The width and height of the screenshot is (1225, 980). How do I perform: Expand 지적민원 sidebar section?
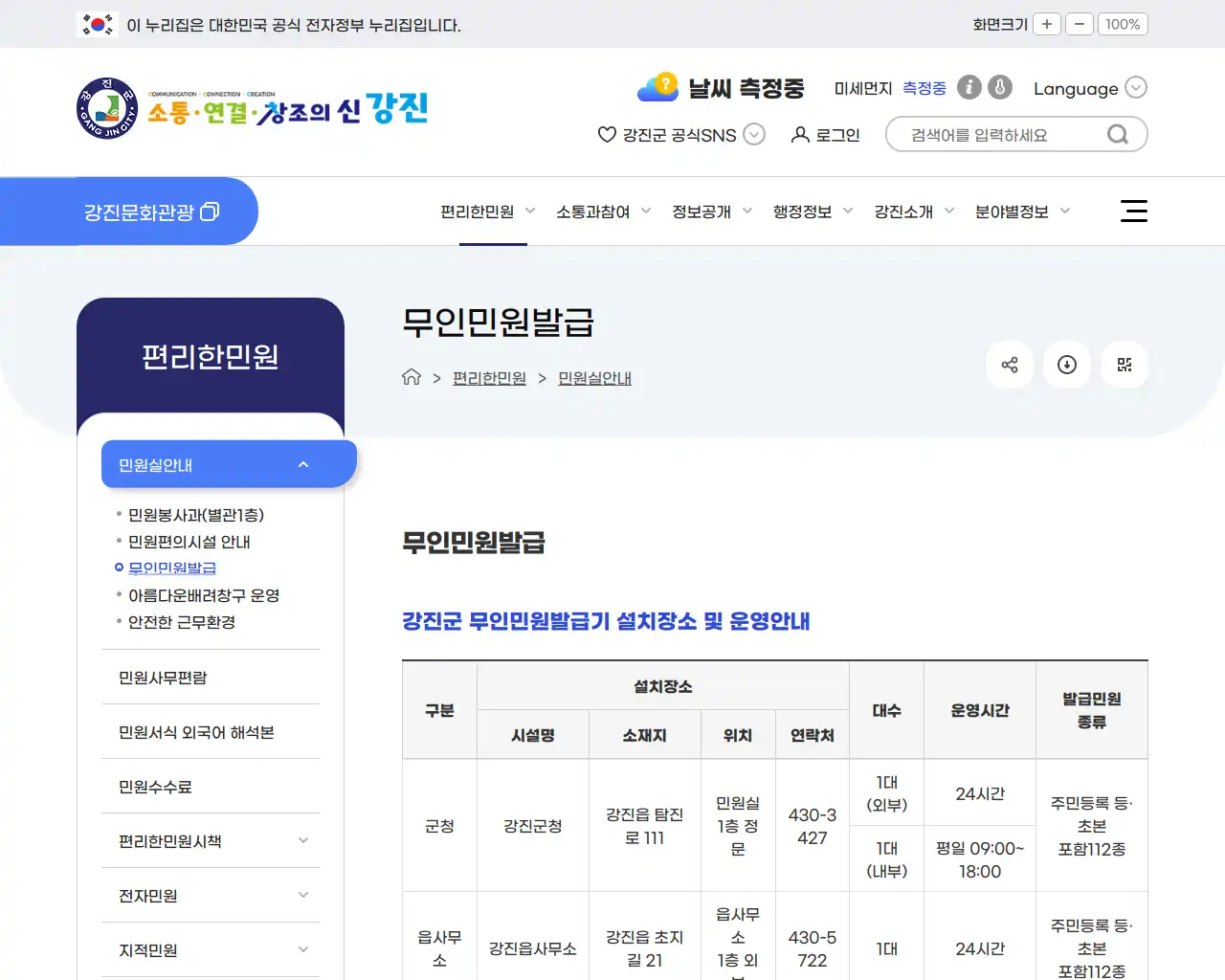point(211,950)
